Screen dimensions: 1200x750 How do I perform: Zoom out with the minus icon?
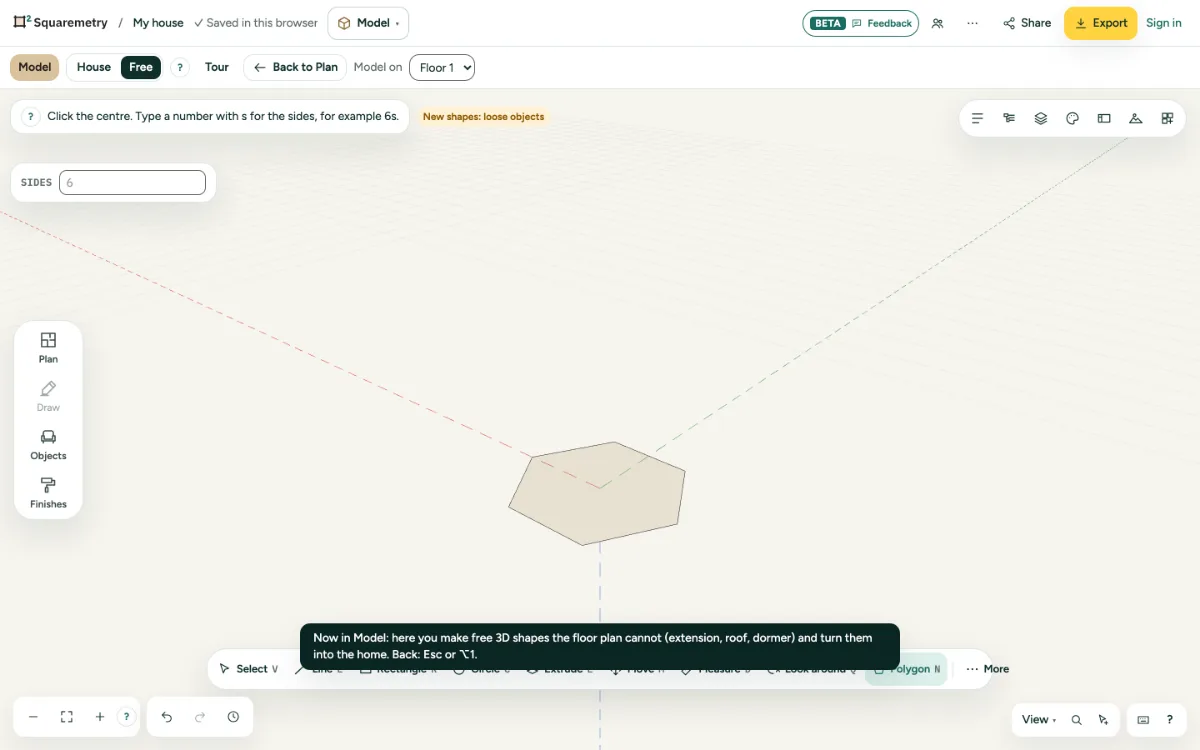point(33,717)
